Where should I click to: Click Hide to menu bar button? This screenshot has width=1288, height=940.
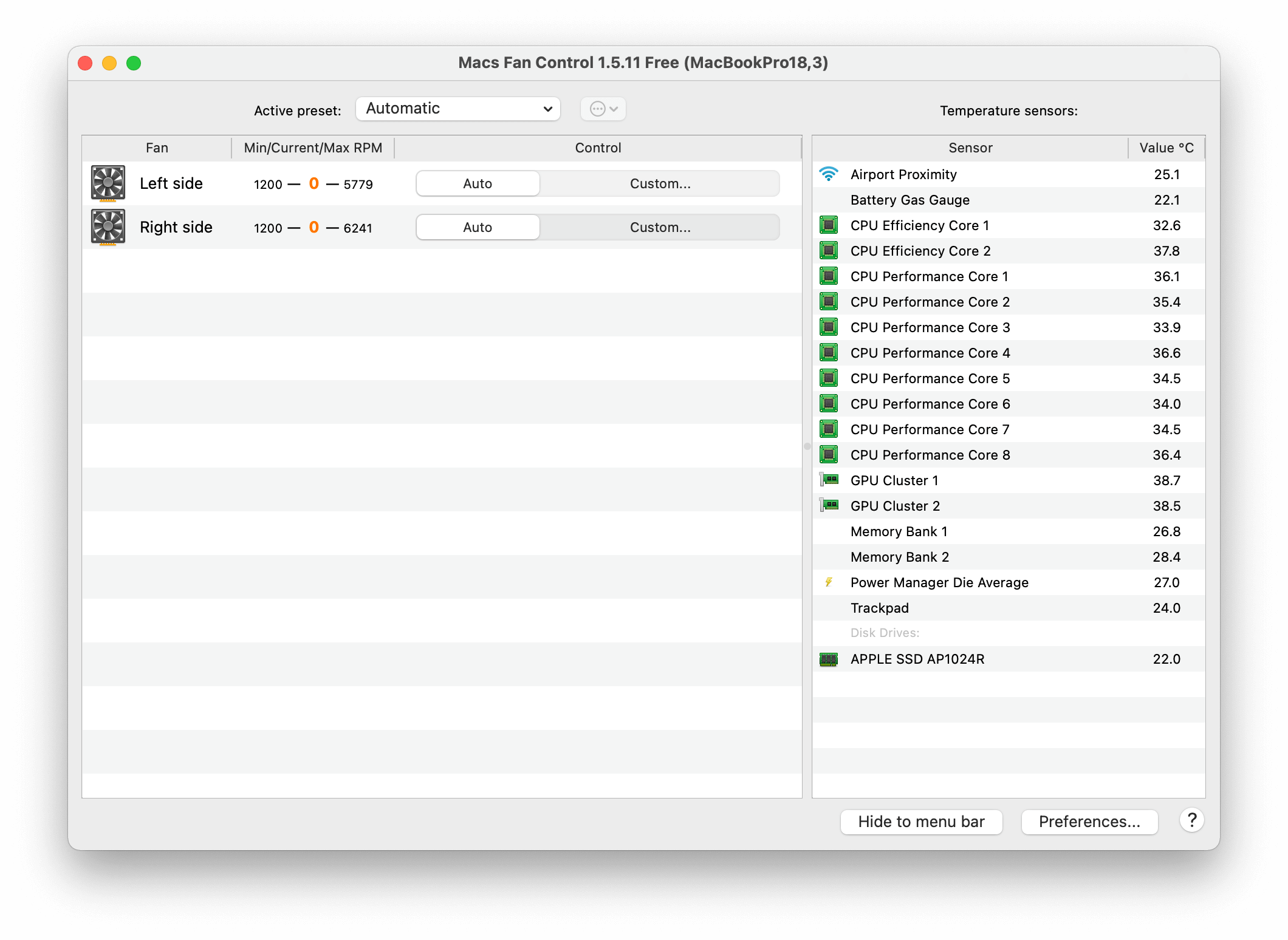pos(921,822)
